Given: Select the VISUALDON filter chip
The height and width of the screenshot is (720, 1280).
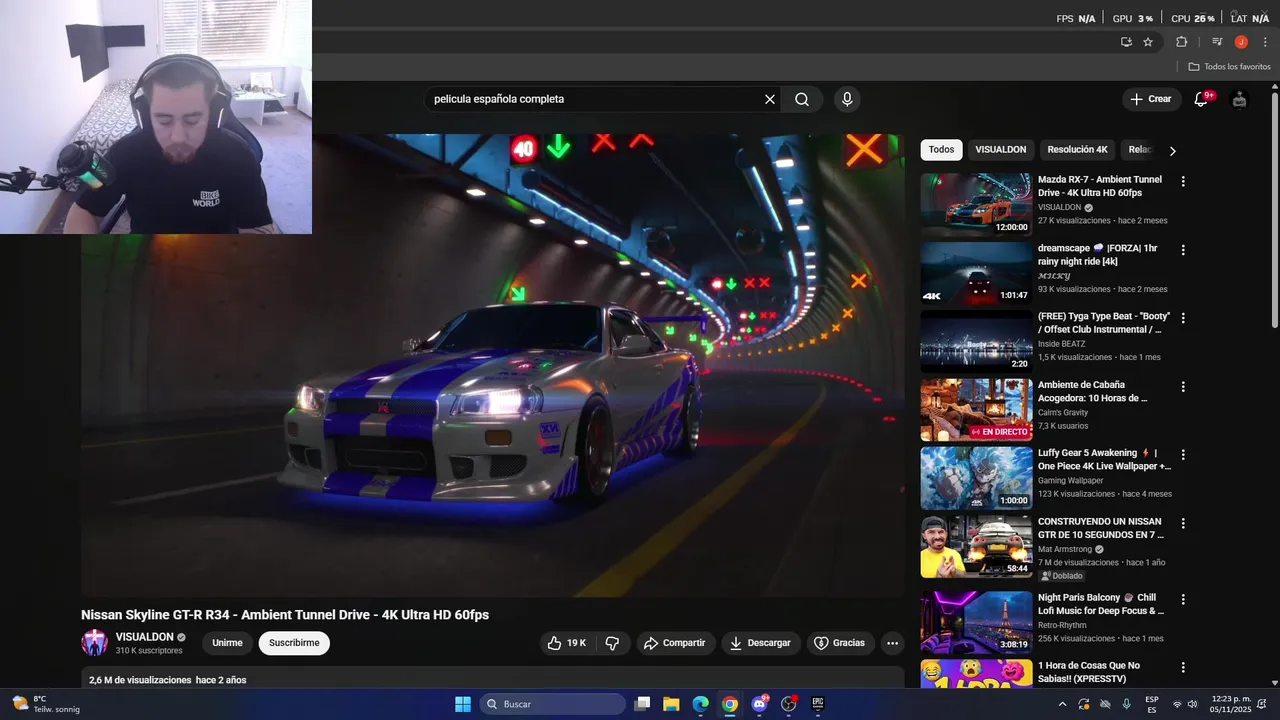Looking at the screenshot, I should coord(1001,149).
